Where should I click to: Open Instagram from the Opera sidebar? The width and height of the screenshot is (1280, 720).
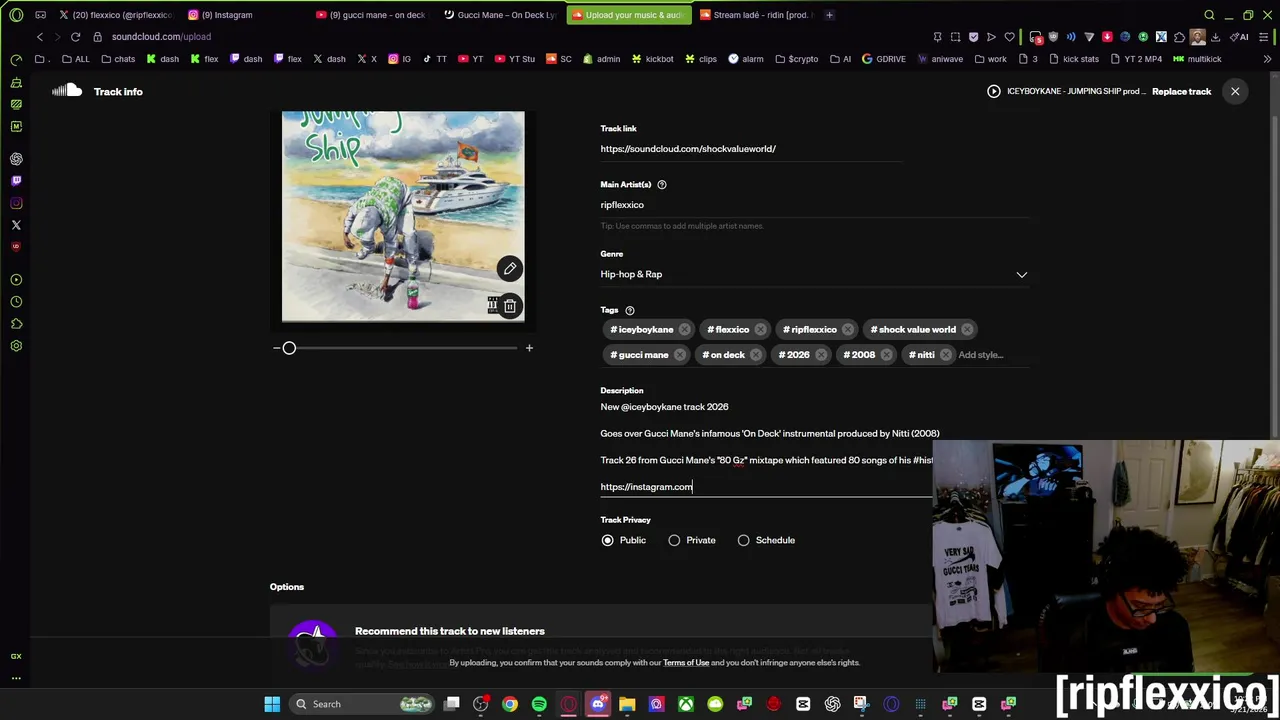tap(16, 203)
